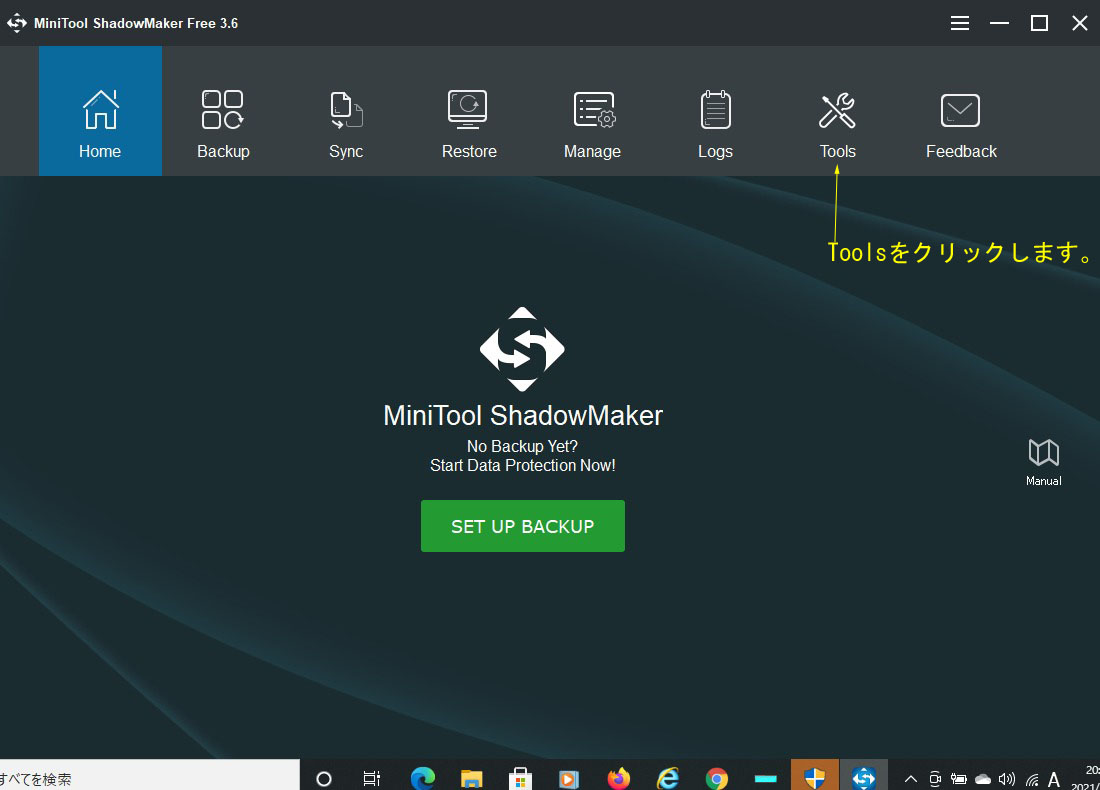The image size is (1100, 790).
Task: Open the Restore tab
Action: tap(469, 111)
